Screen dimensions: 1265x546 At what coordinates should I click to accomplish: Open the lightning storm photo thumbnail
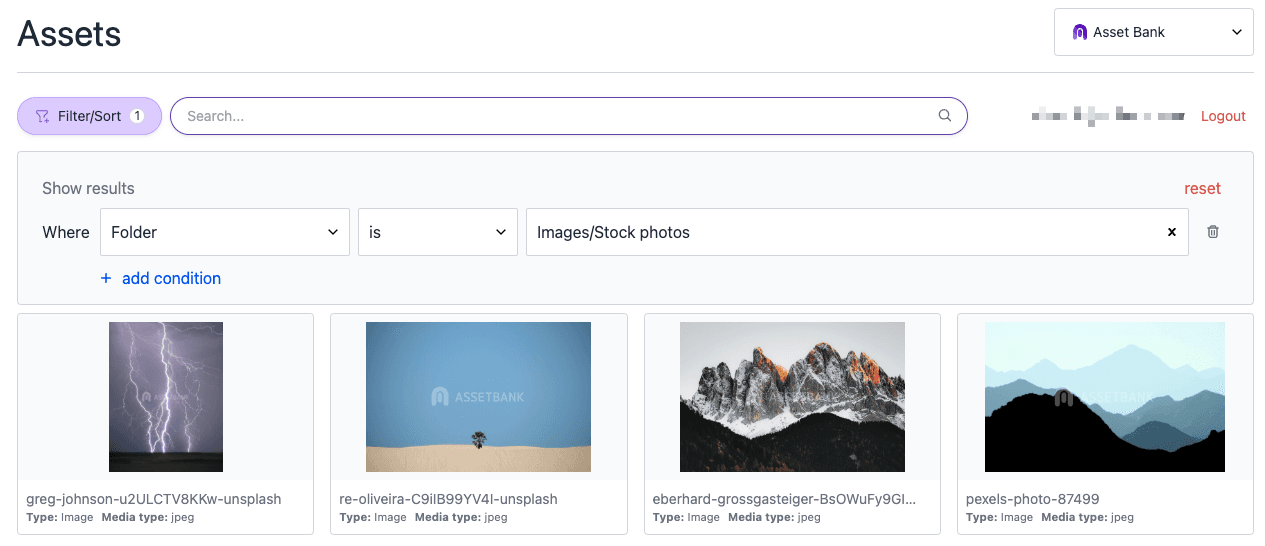coord(166,397)
